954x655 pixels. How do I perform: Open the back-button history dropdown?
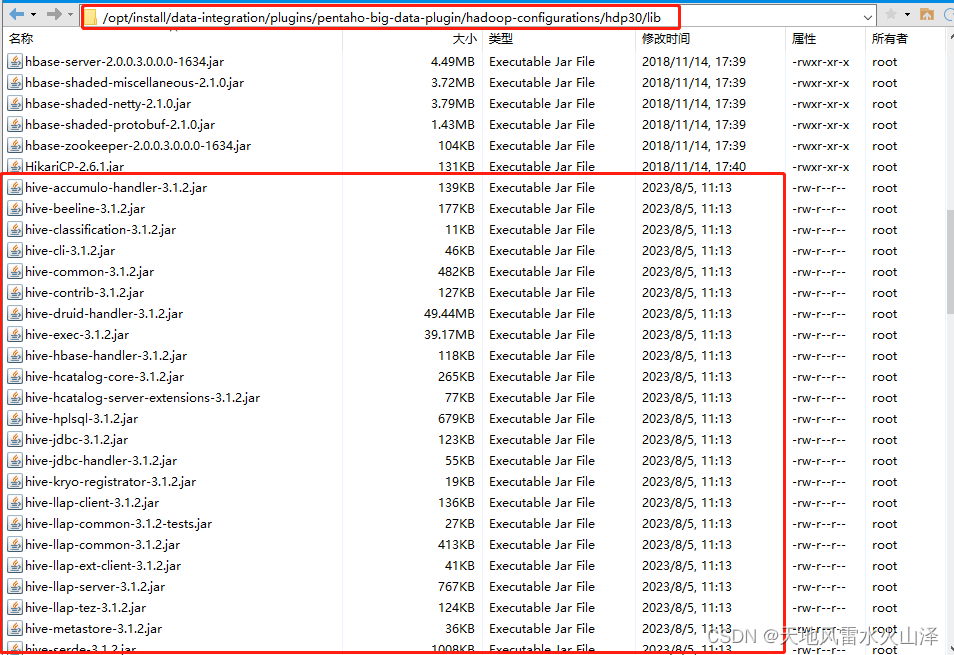32,14
